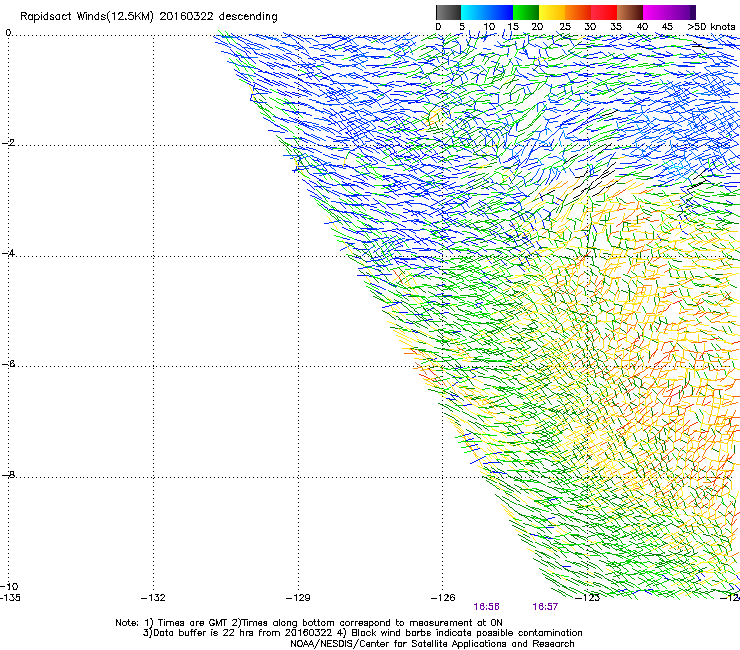Click the purple '16:56' time stamp

(487, 607)
